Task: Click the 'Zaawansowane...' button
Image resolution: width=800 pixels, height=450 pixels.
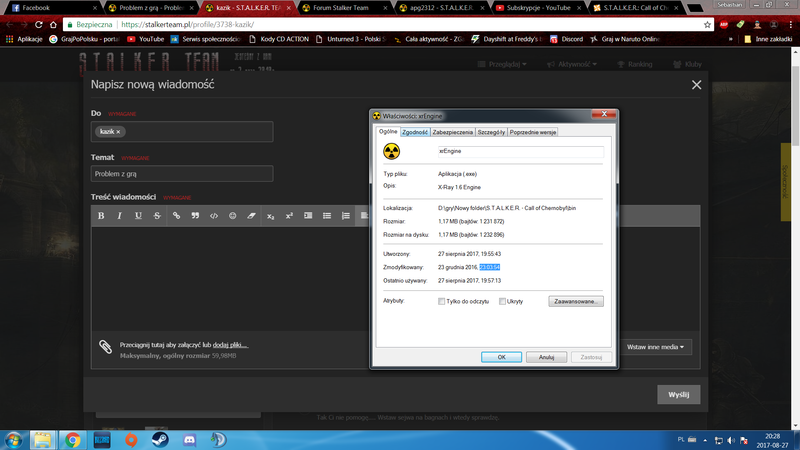Action: (x=576, y=301)
